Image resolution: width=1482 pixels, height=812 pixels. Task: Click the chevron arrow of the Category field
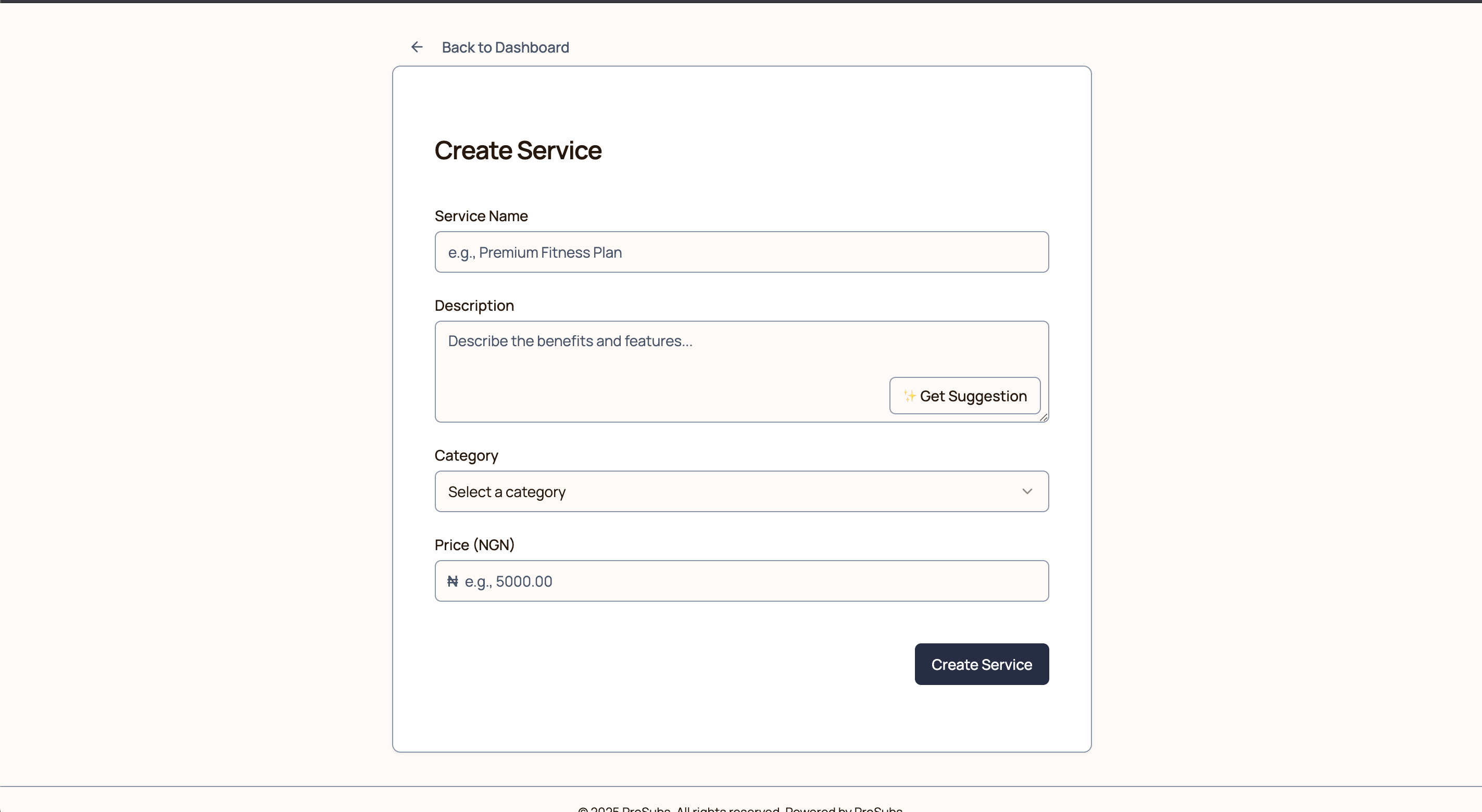(x=1027, y=491)
